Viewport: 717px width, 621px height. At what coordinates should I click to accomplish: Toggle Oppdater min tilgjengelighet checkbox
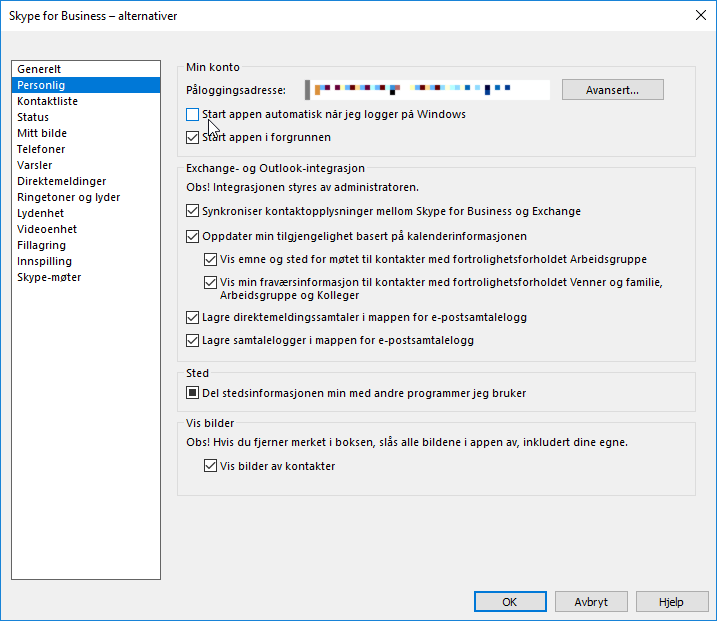tap(193, 236)
